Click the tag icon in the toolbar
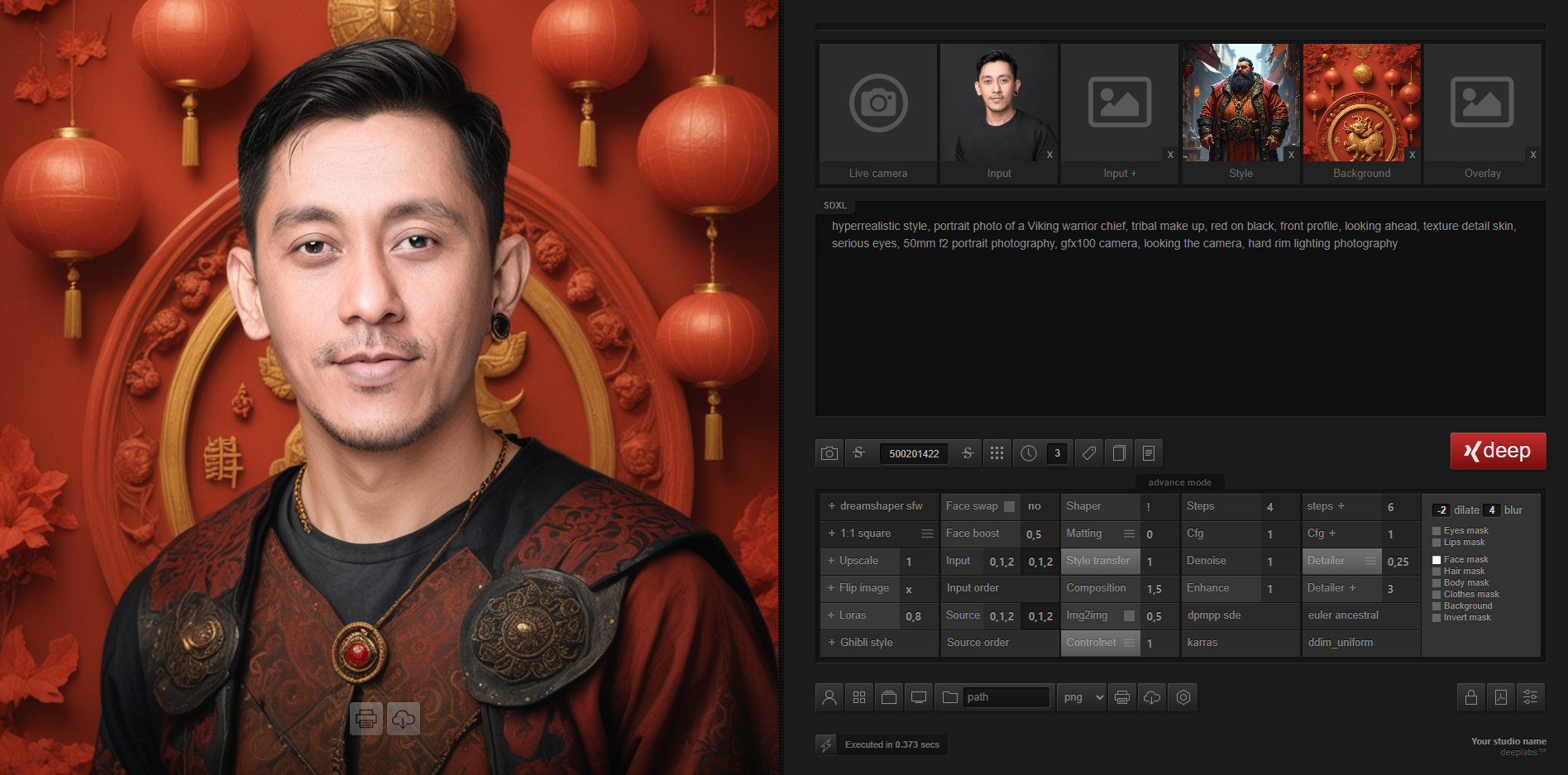 [1089, 453]
